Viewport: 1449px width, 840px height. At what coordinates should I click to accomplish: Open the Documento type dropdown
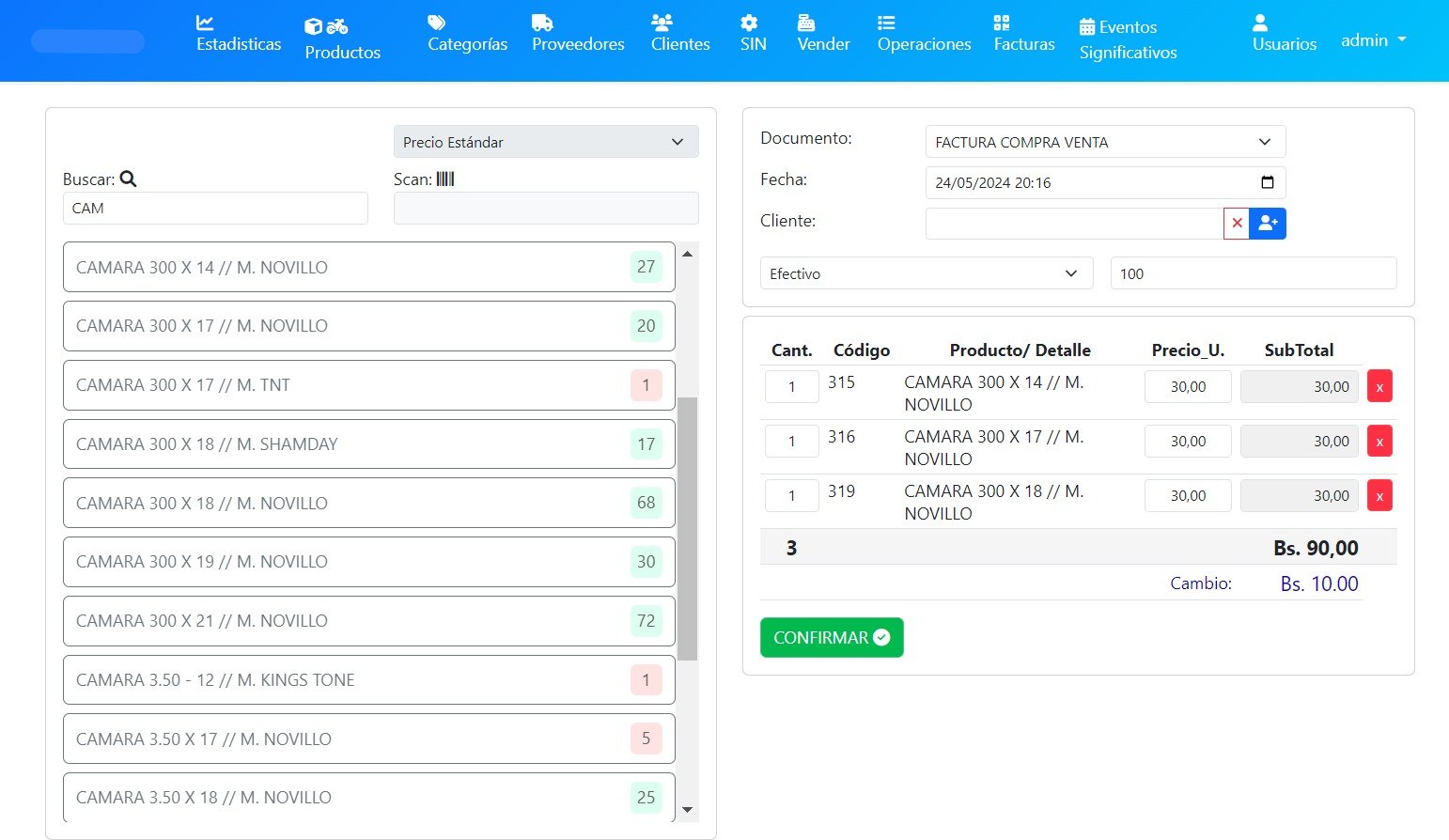[x=1105, y=142]
